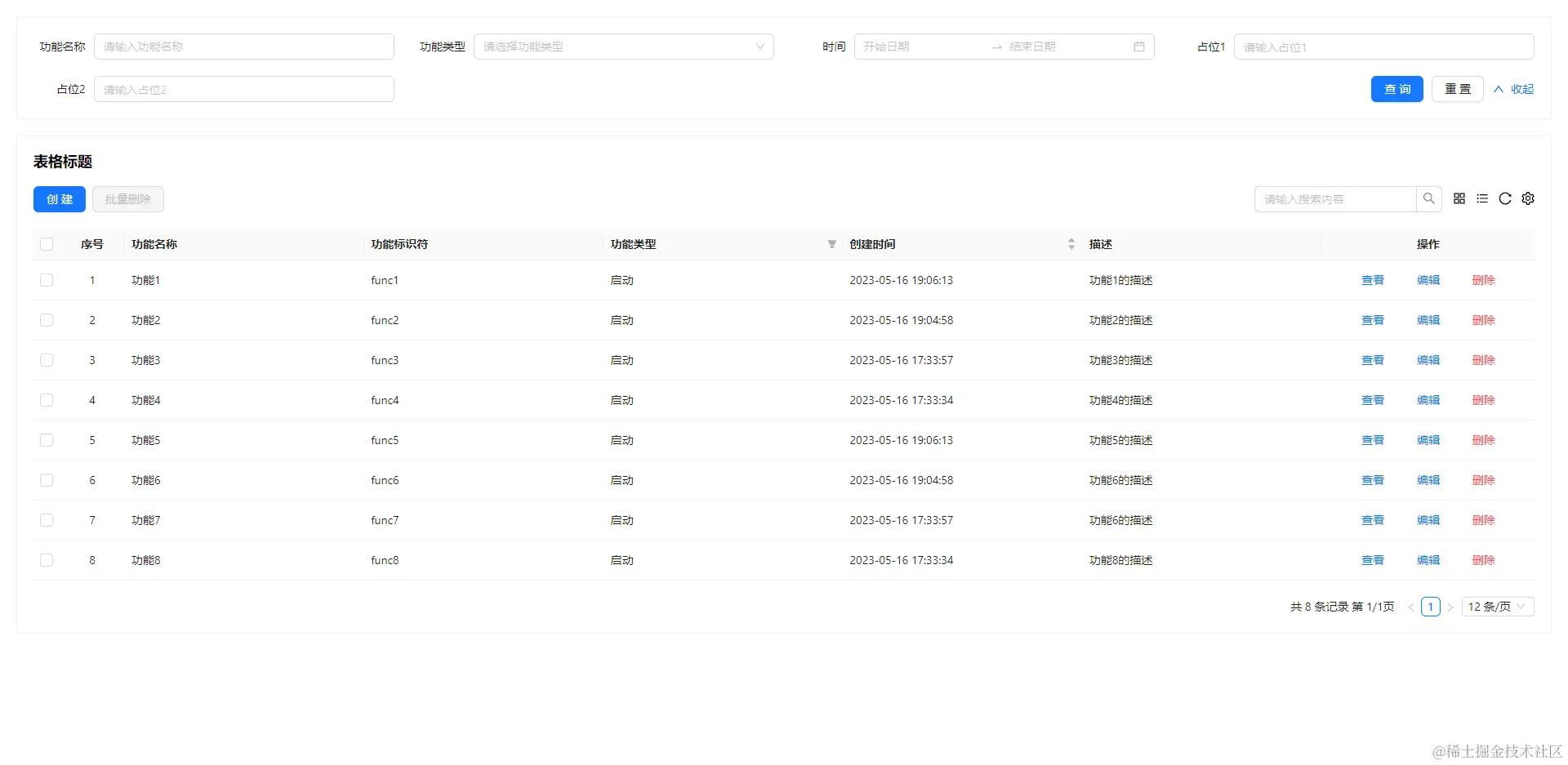The image size is (1568, 765).
Task: Click the search magnifier icon button
Action: [1429, 198]
